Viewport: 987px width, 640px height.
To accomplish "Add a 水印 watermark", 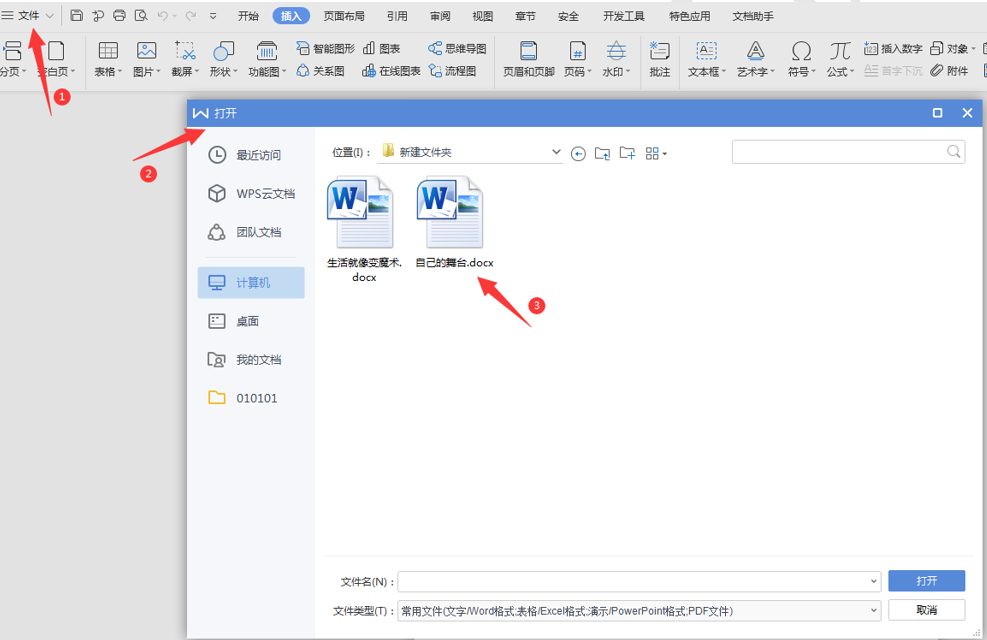I will coord(616,59).
